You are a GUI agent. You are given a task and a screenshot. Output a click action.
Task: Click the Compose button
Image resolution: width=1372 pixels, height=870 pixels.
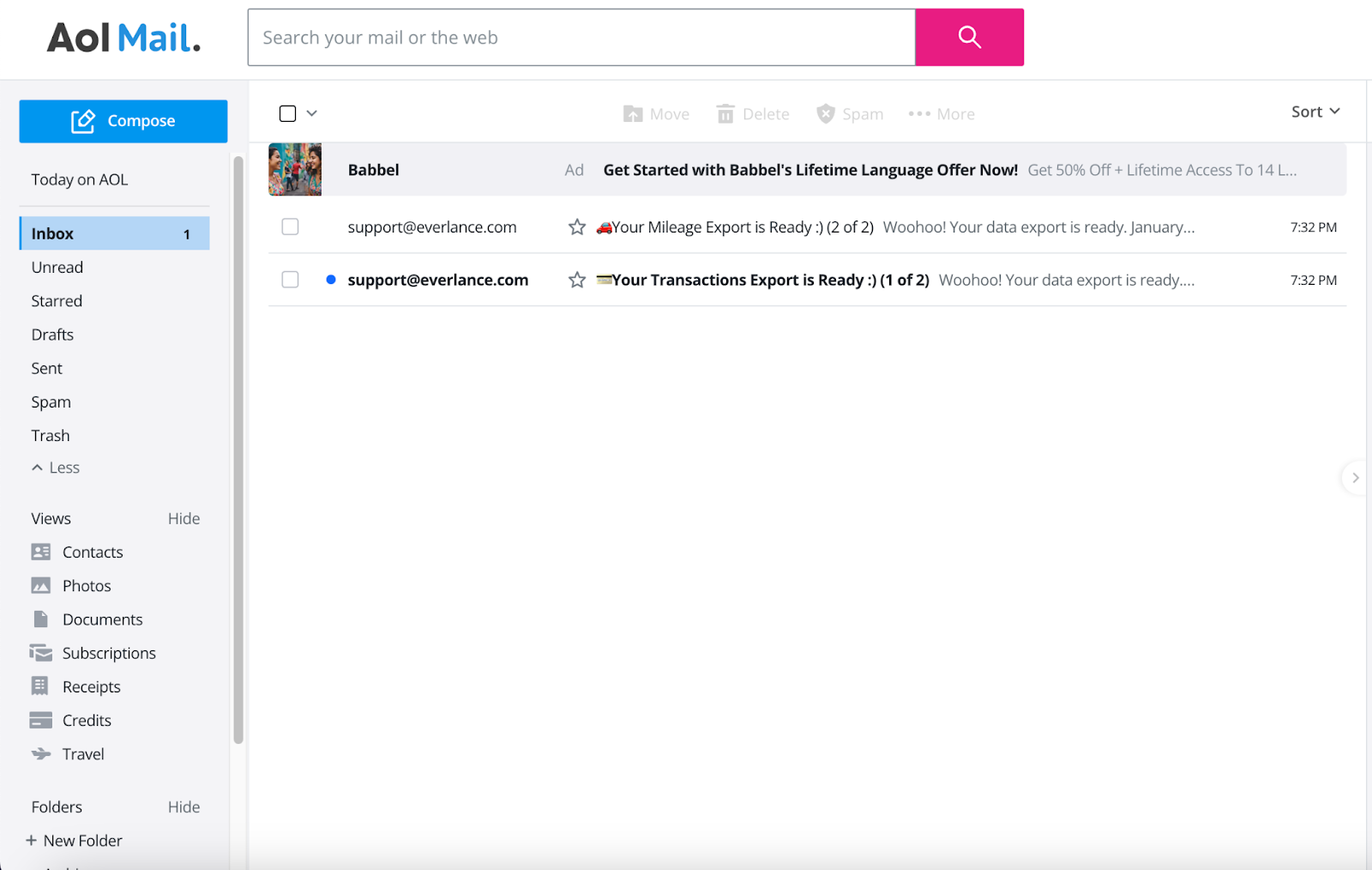coord(123,121)
